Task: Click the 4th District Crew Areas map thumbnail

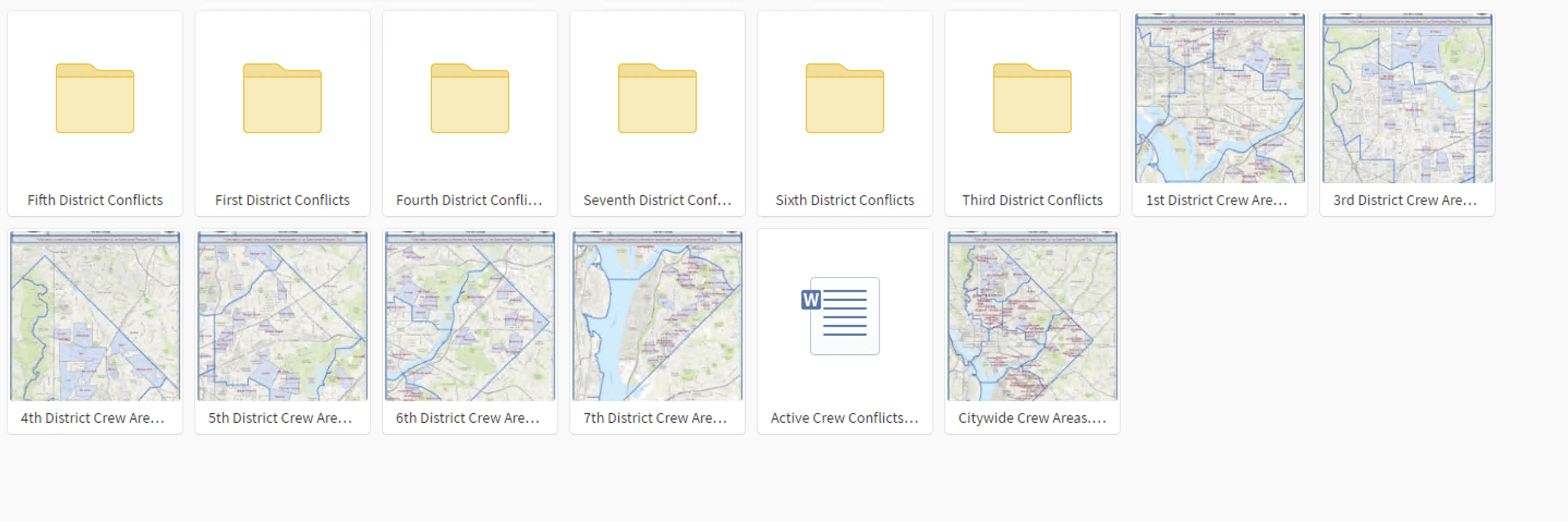Action: coord(95,315)
